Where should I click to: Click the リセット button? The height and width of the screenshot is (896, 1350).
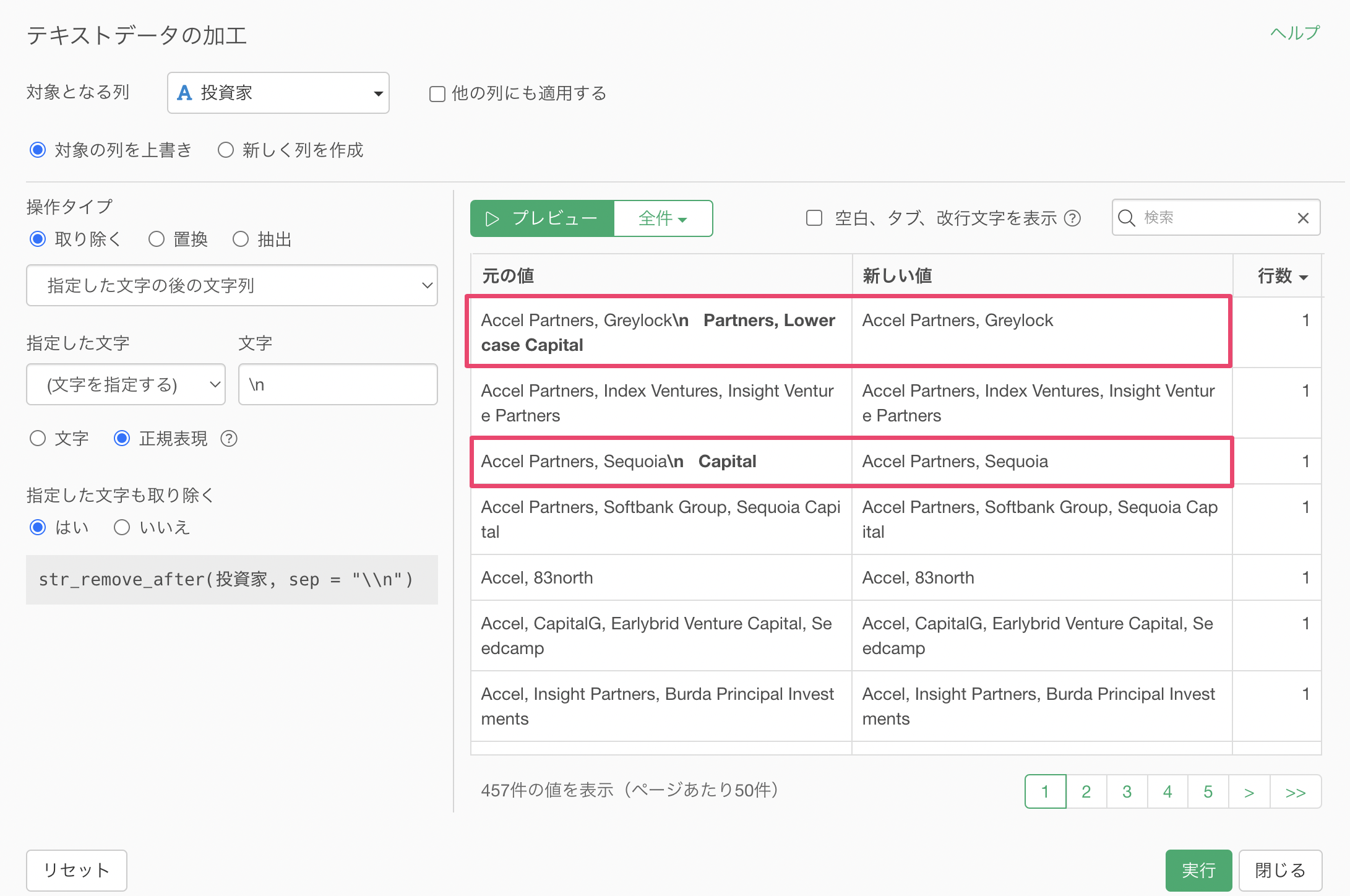coord(77,870)
